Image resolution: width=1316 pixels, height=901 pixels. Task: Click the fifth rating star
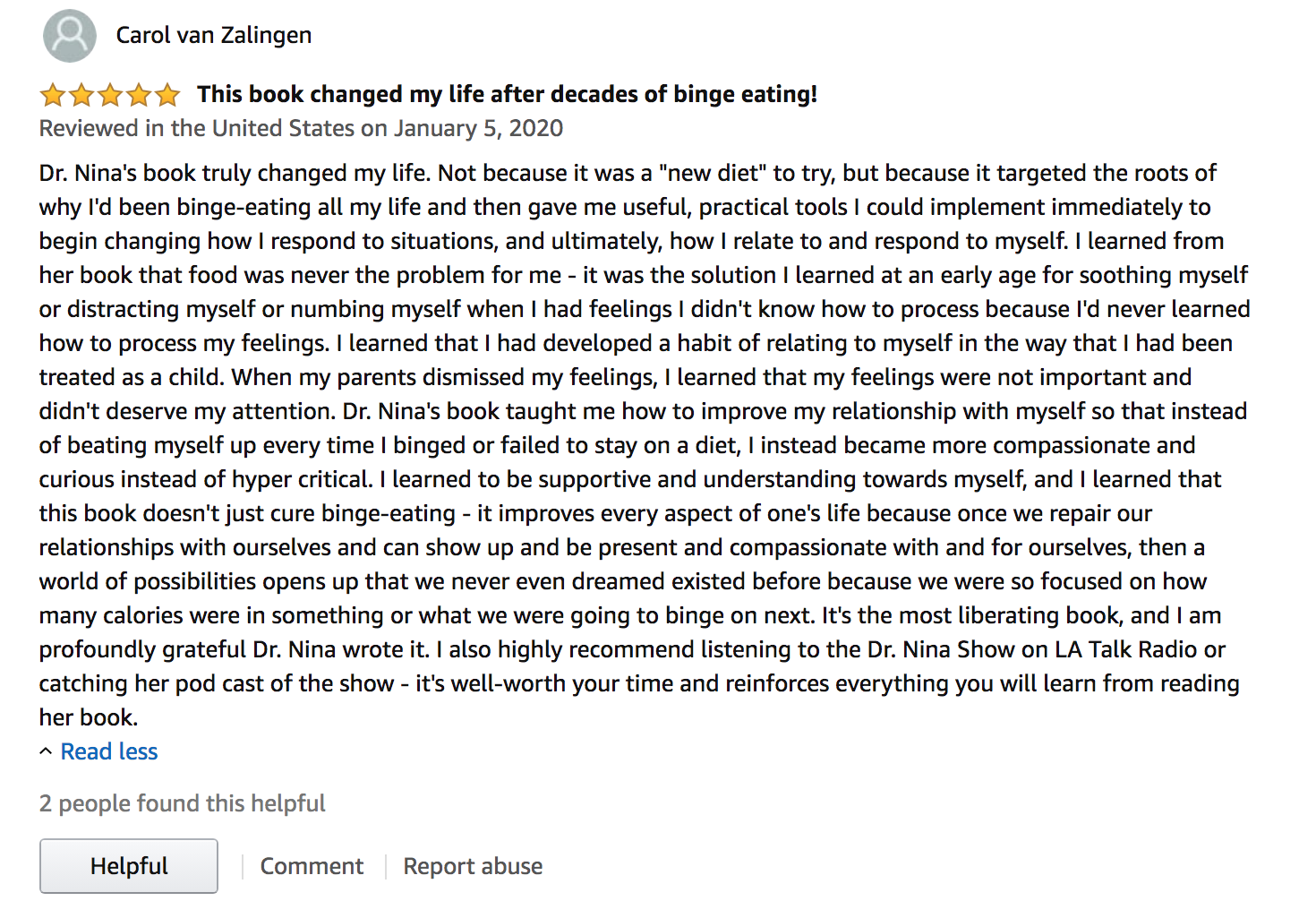167,95
